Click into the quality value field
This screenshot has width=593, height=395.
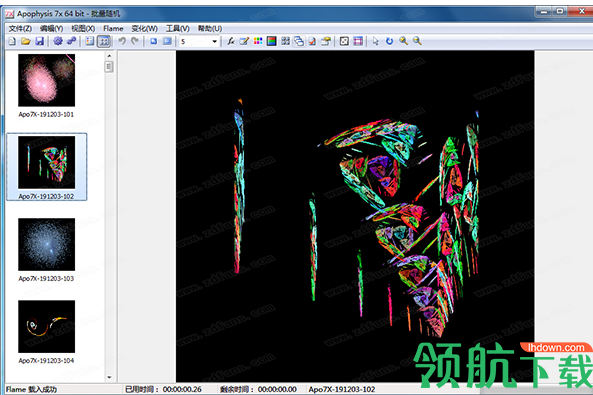pos(195,41)
